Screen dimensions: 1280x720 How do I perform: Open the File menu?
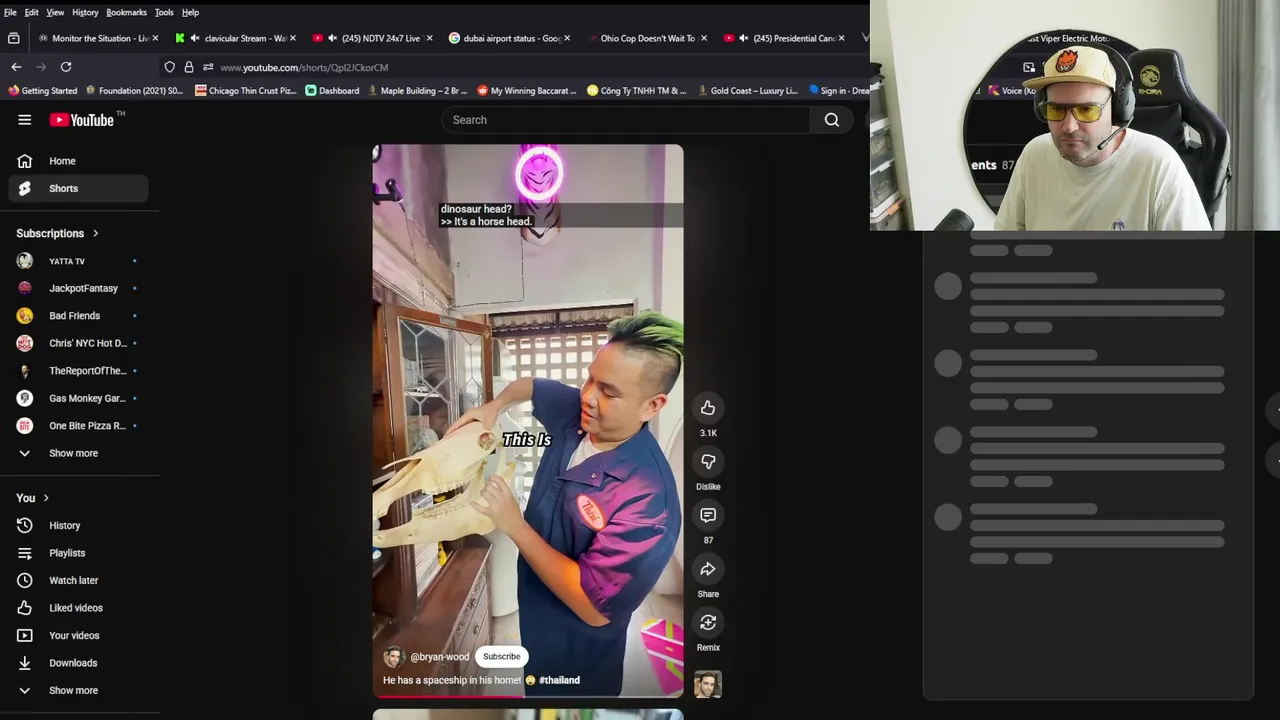[x=10, y=12]
